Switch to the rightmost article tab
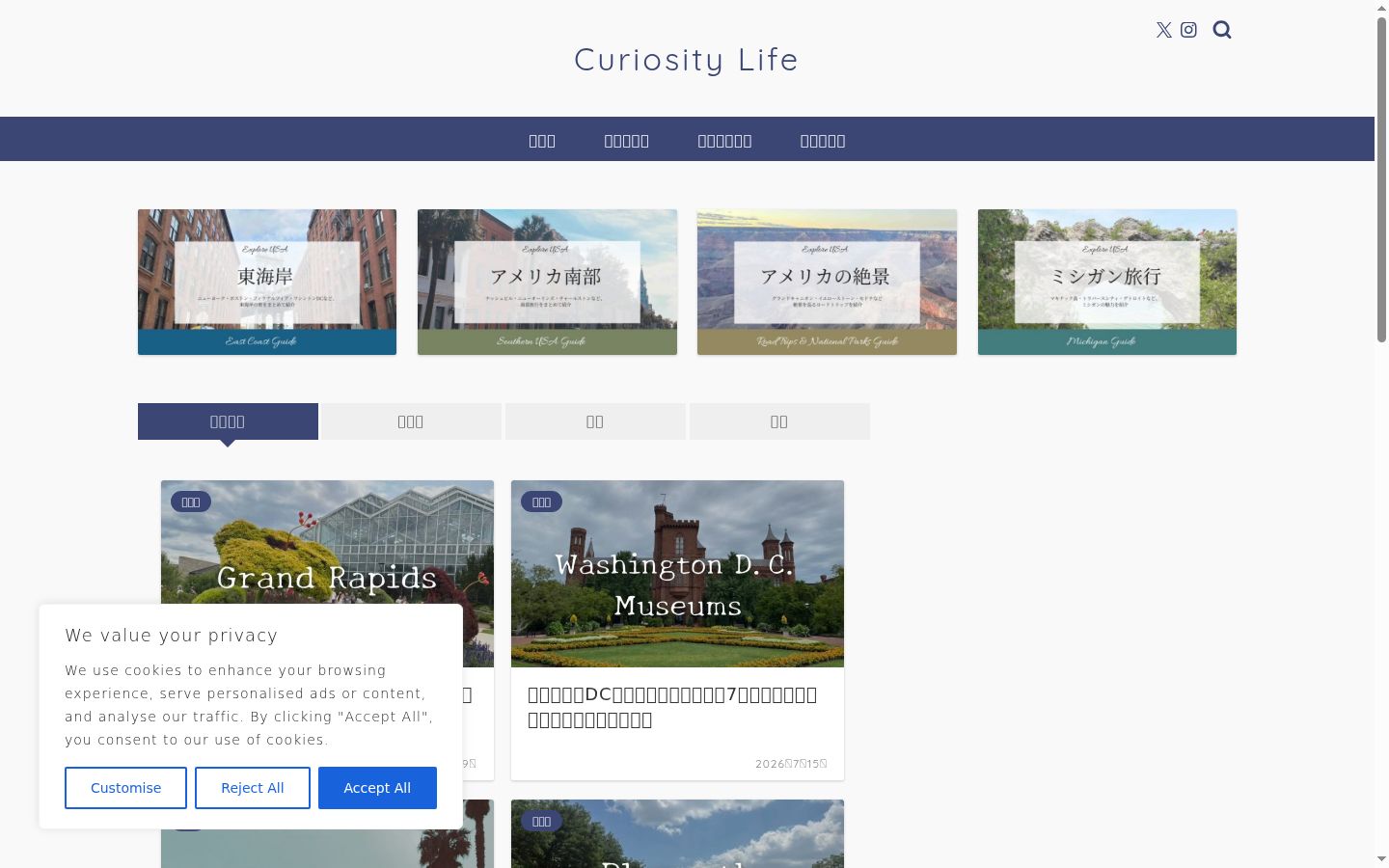Screen dimensions: 1389x868 (779, 421)
